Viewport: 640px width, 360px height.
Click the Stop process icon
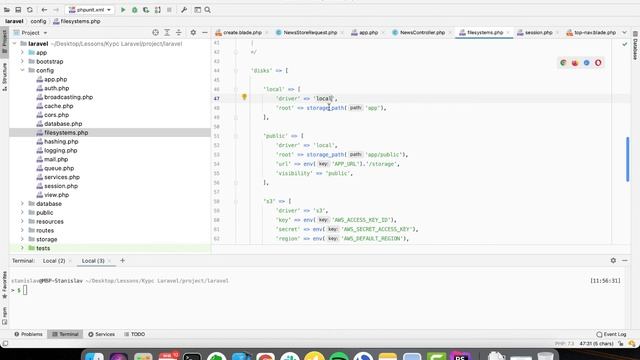pyautogui.click(x=169, y=10)
